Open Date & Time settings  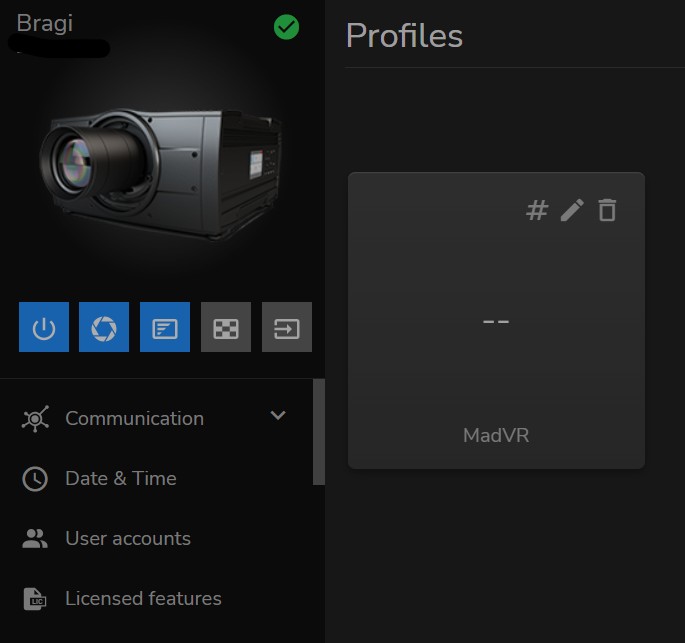pyautogui.click(x=120, y=479)
